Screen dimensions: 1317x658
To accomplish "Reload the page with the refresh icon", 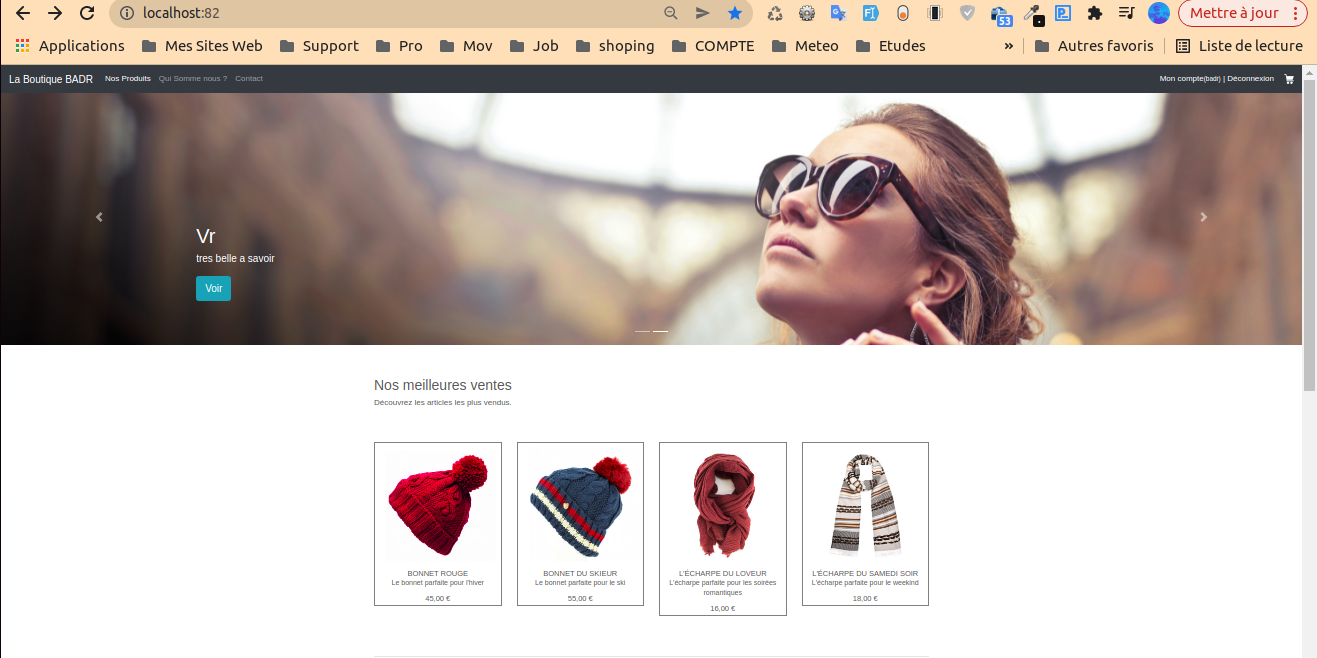I will coord(87,13).
